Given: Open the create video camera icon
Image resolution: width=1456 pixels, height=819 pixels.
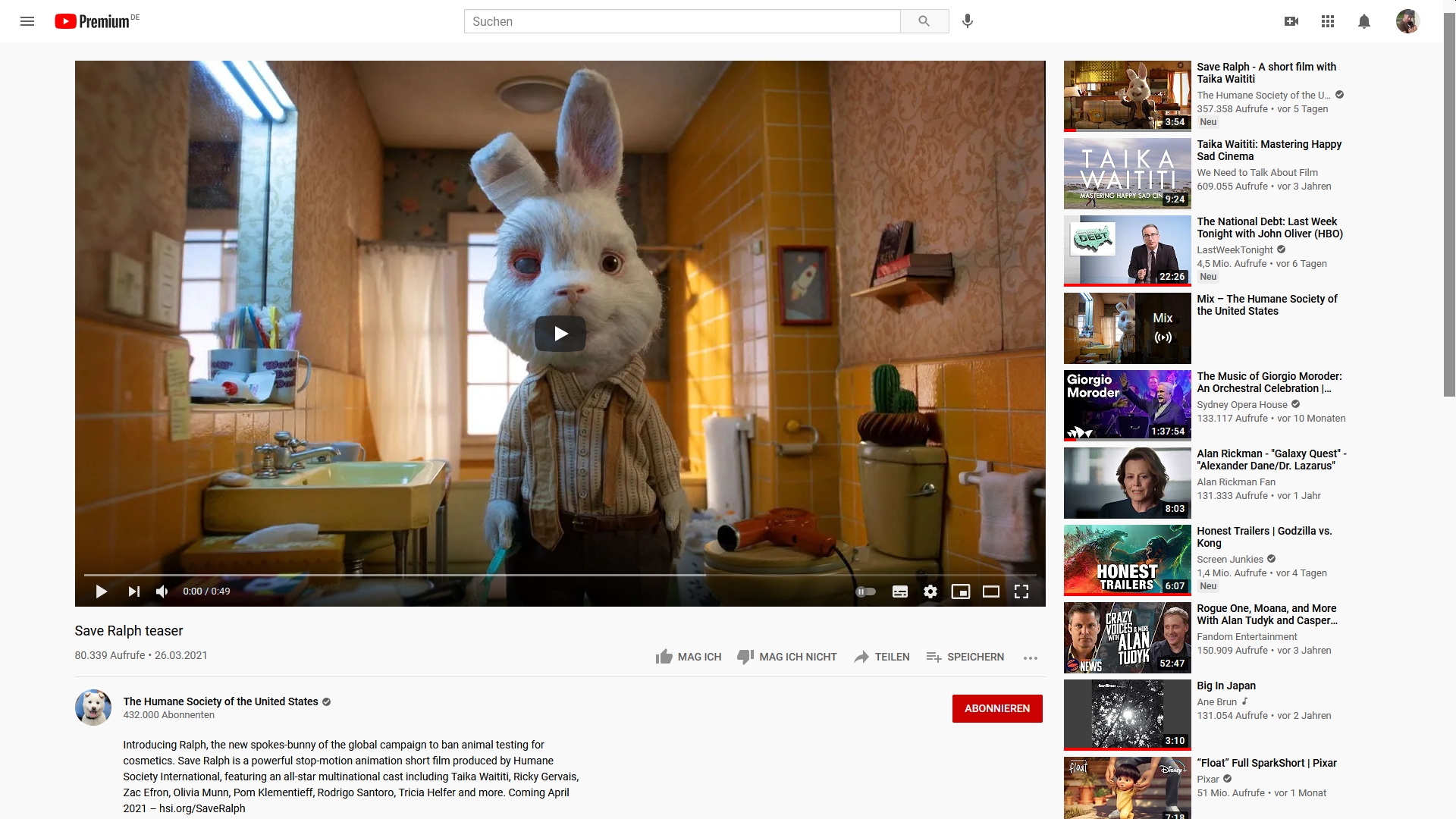Looking at the screenshot, I should pos(1291,21).
